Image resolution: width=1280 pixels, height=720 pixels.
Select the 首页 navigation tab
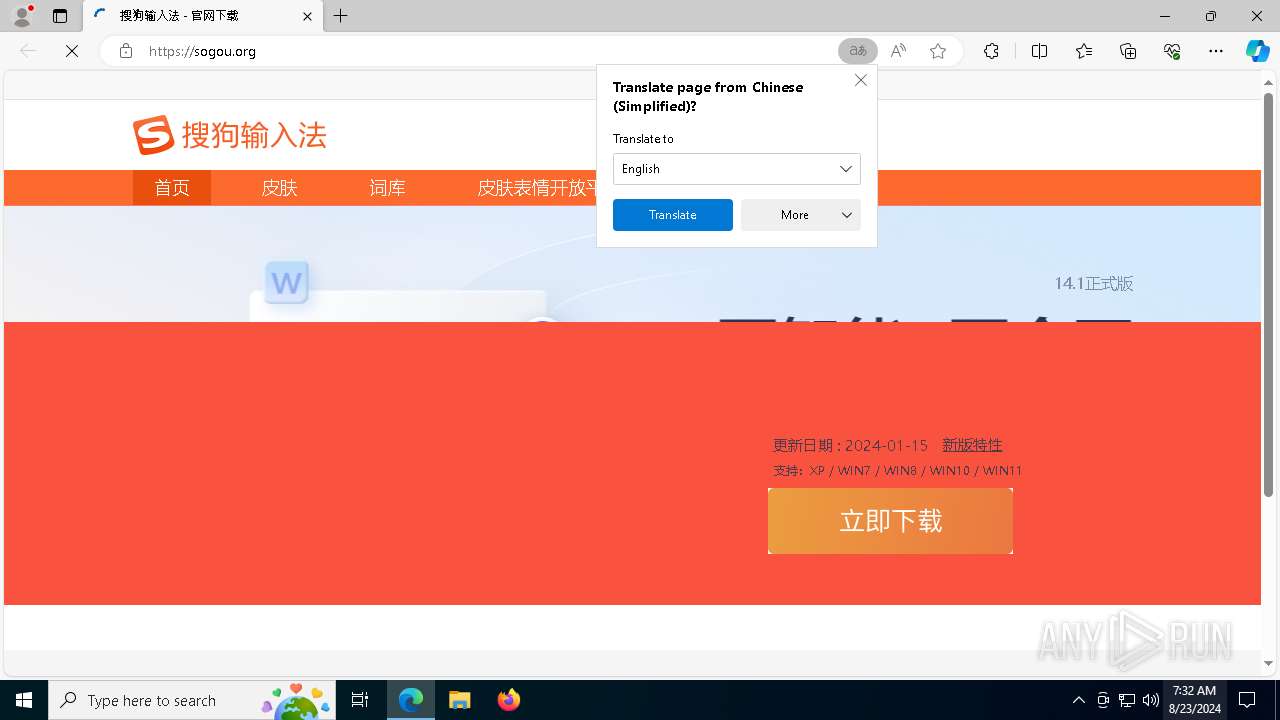click(172, 188)
